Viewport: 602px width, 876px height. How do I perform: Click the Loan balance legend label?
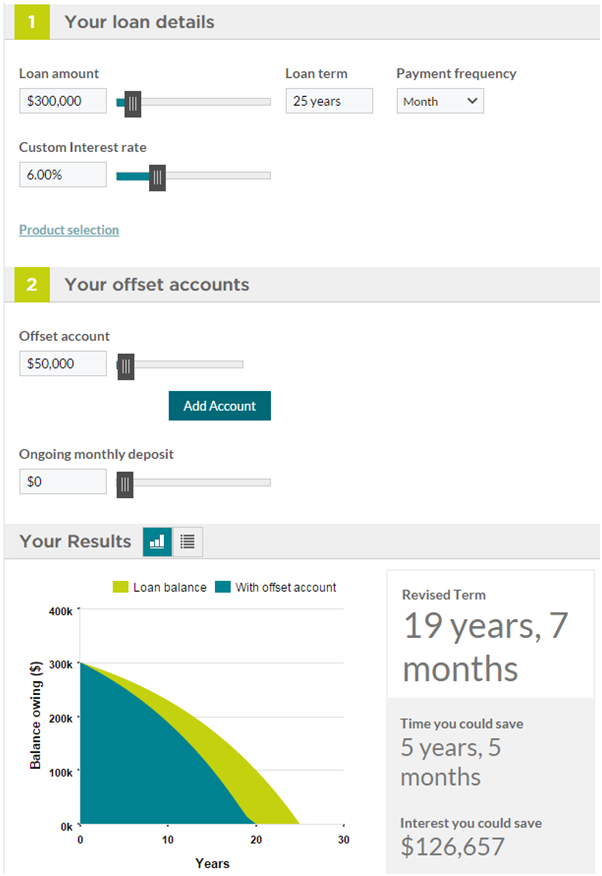(x=170, y=587)
